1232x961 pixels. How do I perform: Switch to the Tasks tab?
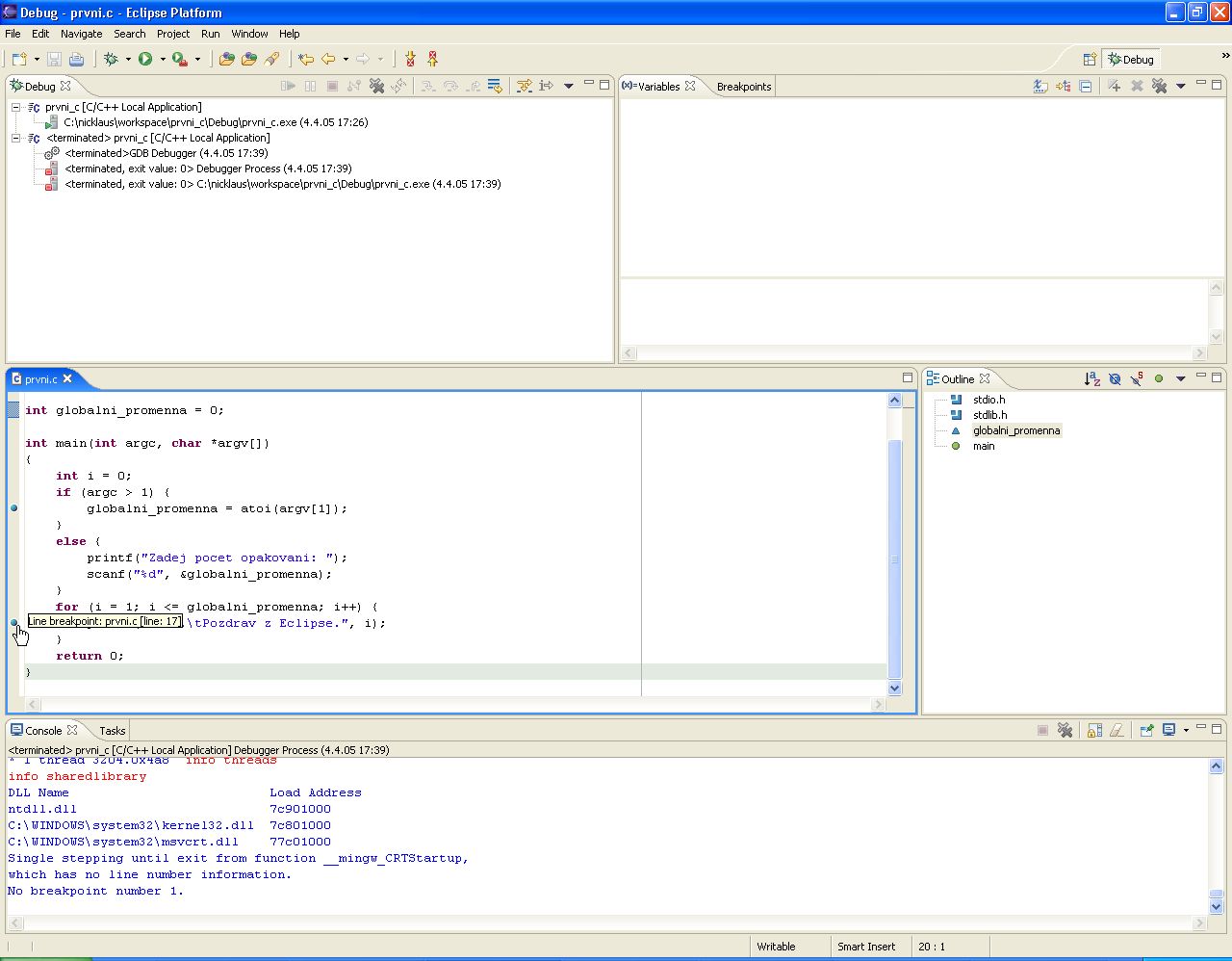click(112, 730)
